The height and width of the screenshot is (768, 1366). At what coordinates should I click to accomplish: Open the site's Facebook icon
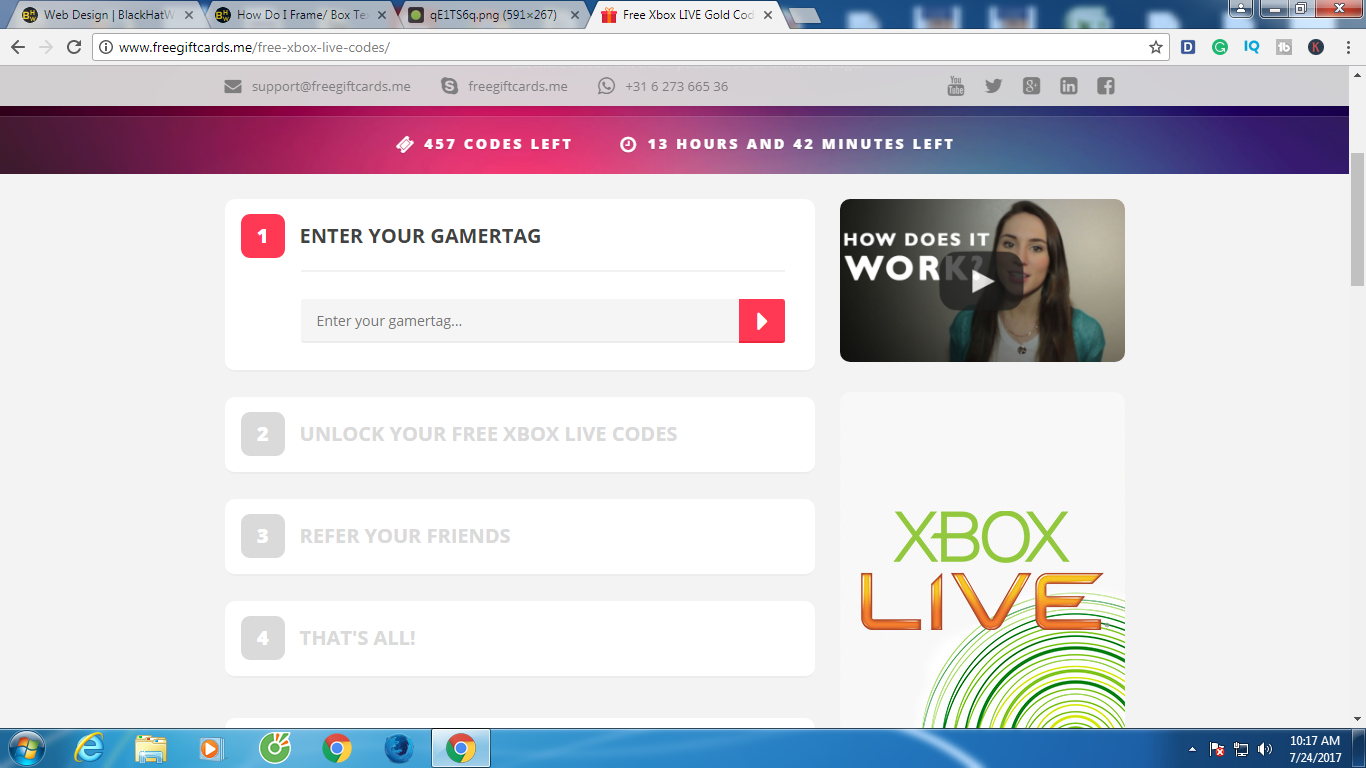click(x=1106, y=86)
